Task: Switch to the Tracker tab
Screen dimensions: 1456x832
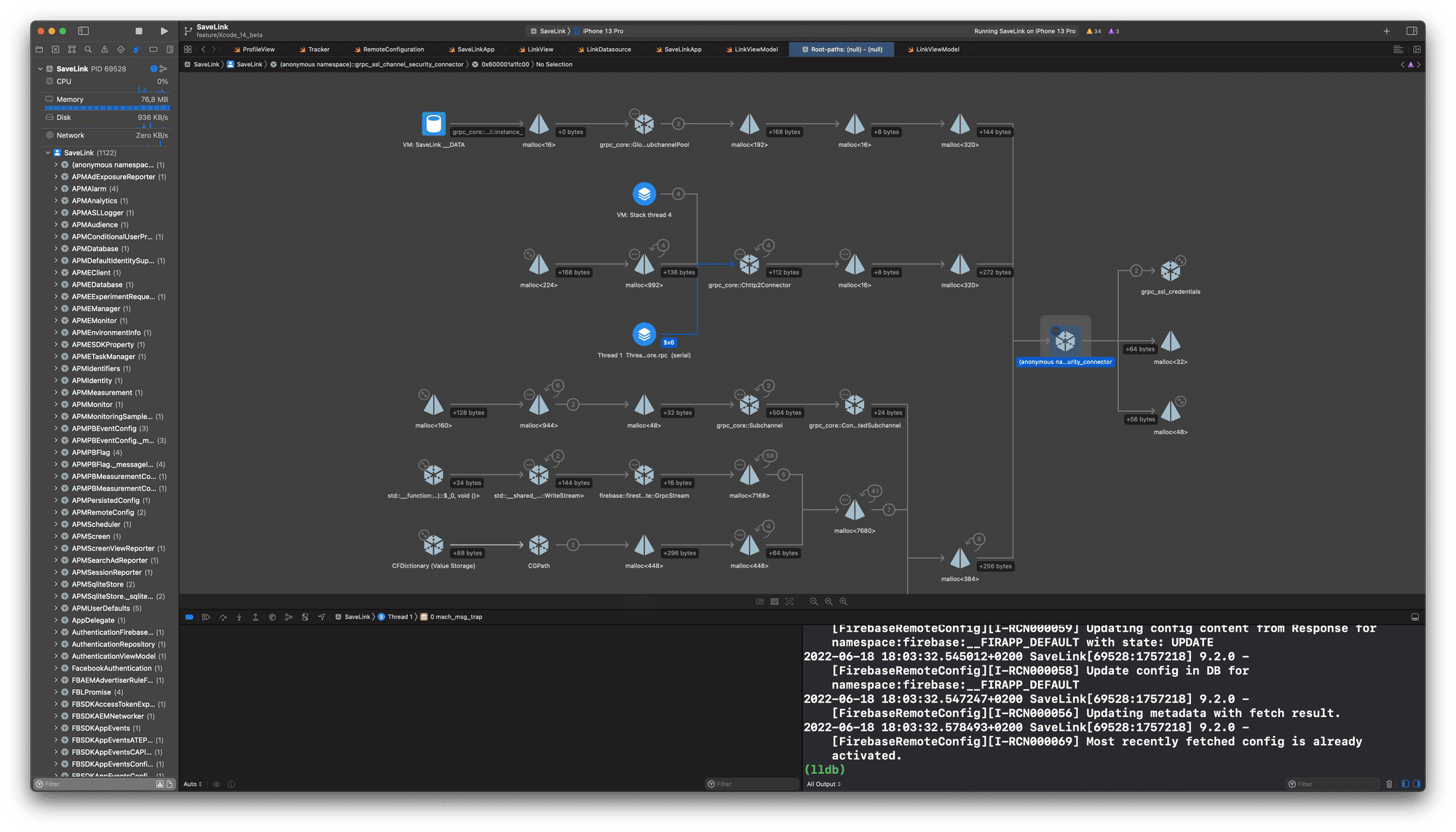Action: click(314, 49)
